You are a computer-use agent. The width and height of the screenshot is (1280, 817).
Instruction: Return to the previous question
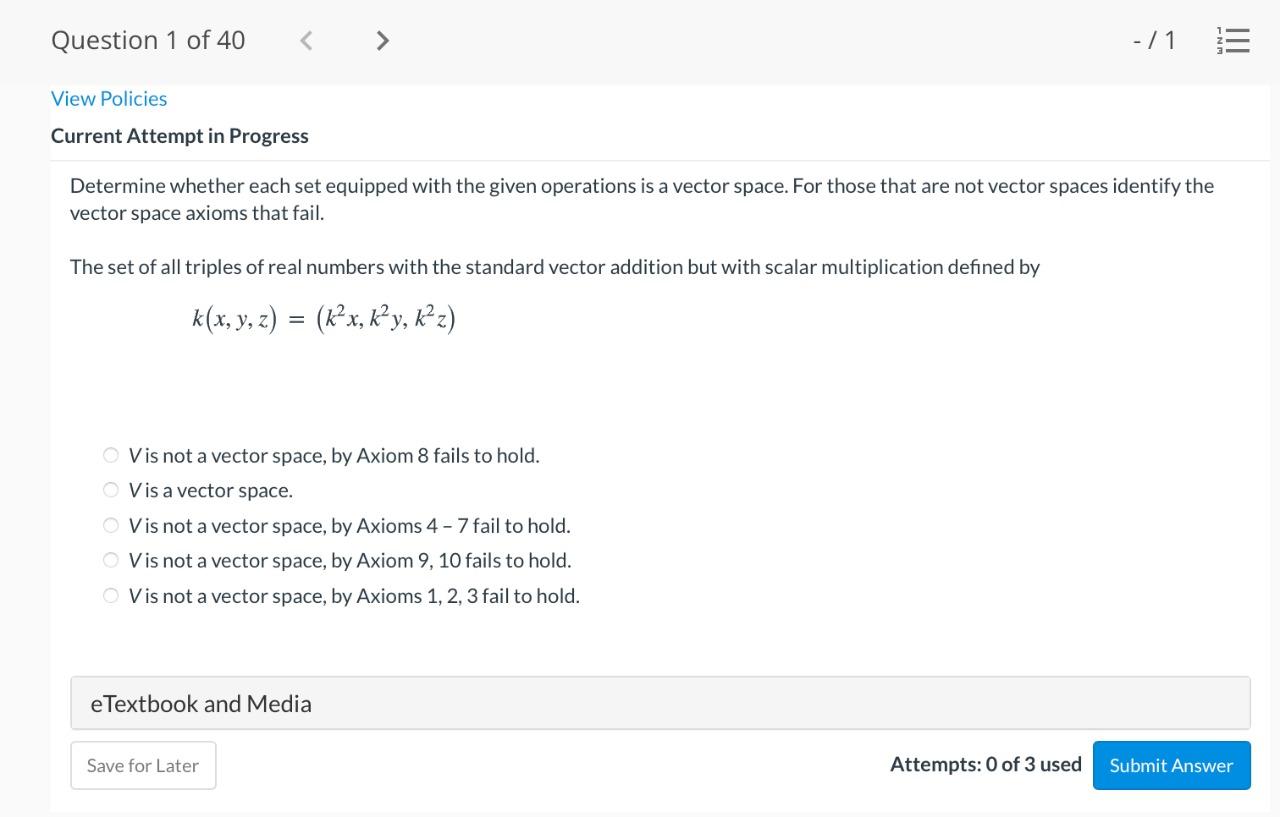click(x=305, y=40)
